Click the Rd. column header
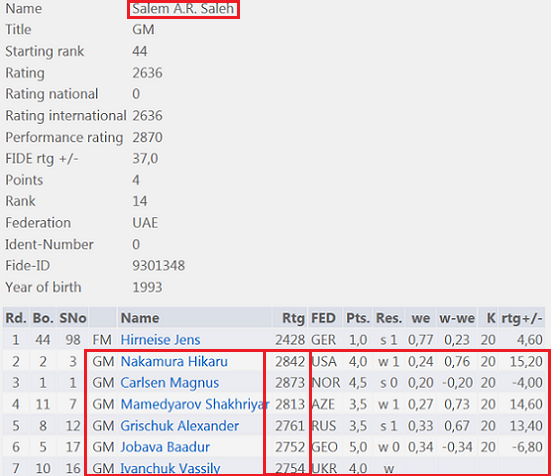Image resolution: width=551 pixels, height=476 pixels. coord(16,318)
